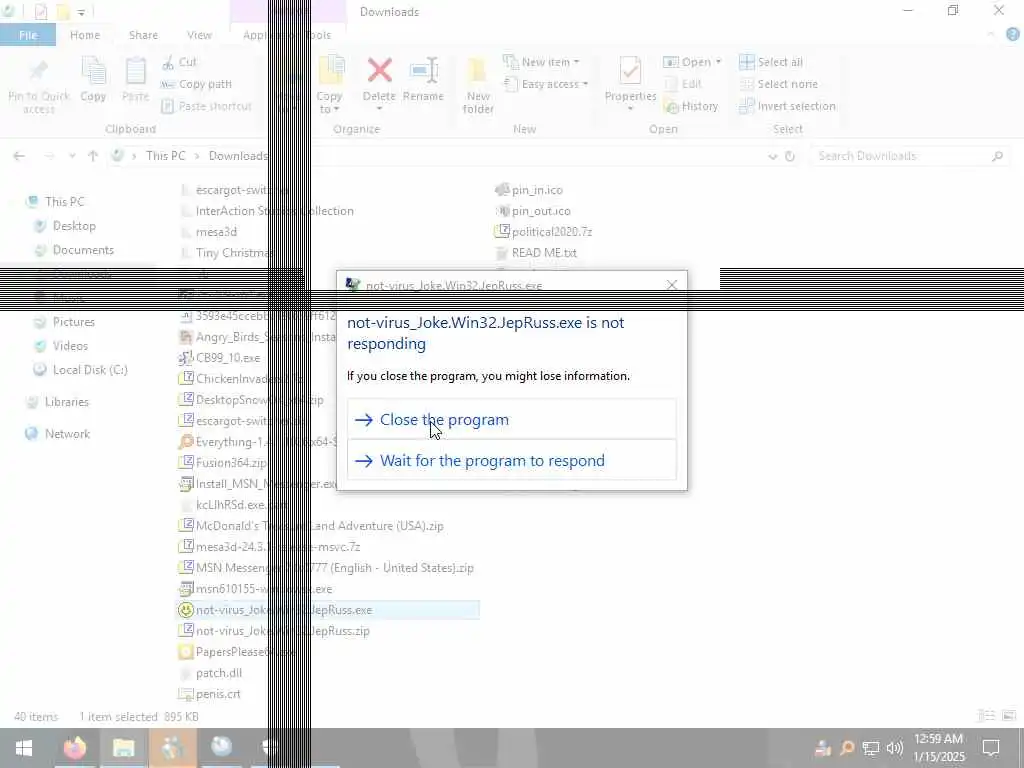
Task: Open the Explorer Help icon
Action: click(1012, 35)
